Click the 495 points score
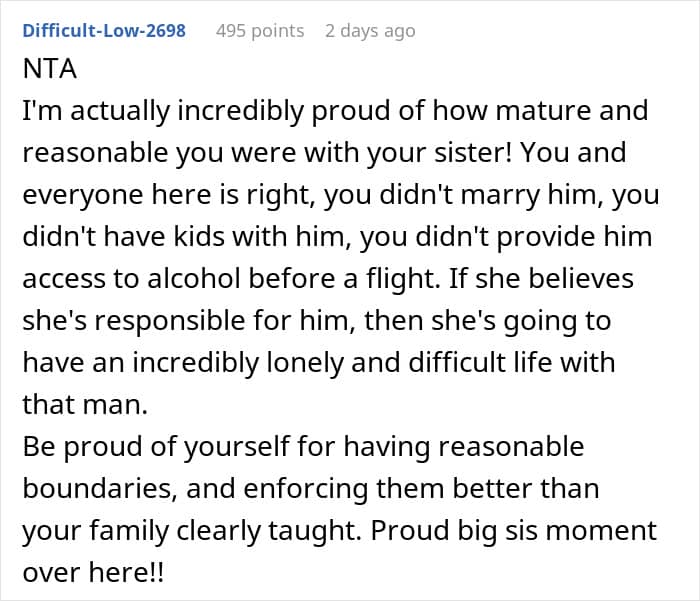Image resolution: width=700 pixels, height=601 pixels. pos(260,31)
